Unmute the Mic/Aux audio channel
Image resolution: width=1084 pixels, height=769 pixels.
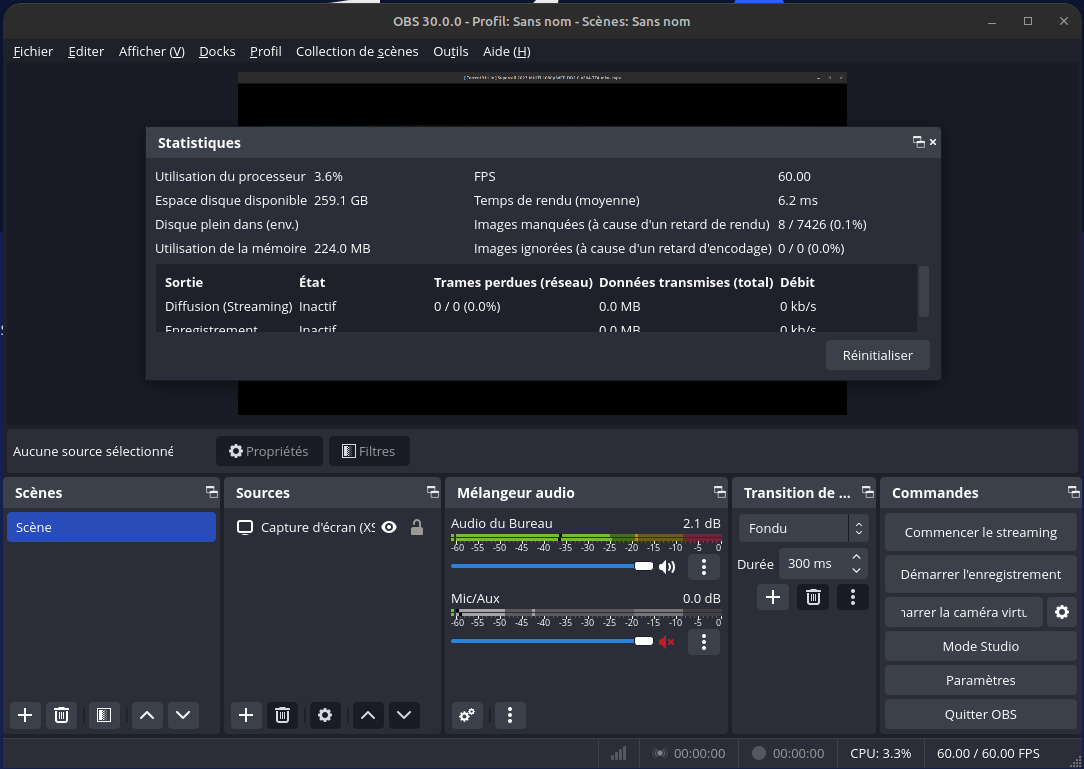666,641
